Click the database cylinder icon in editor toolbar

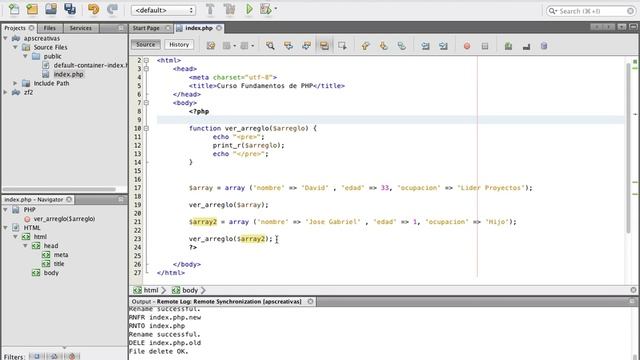coord(544,46)
